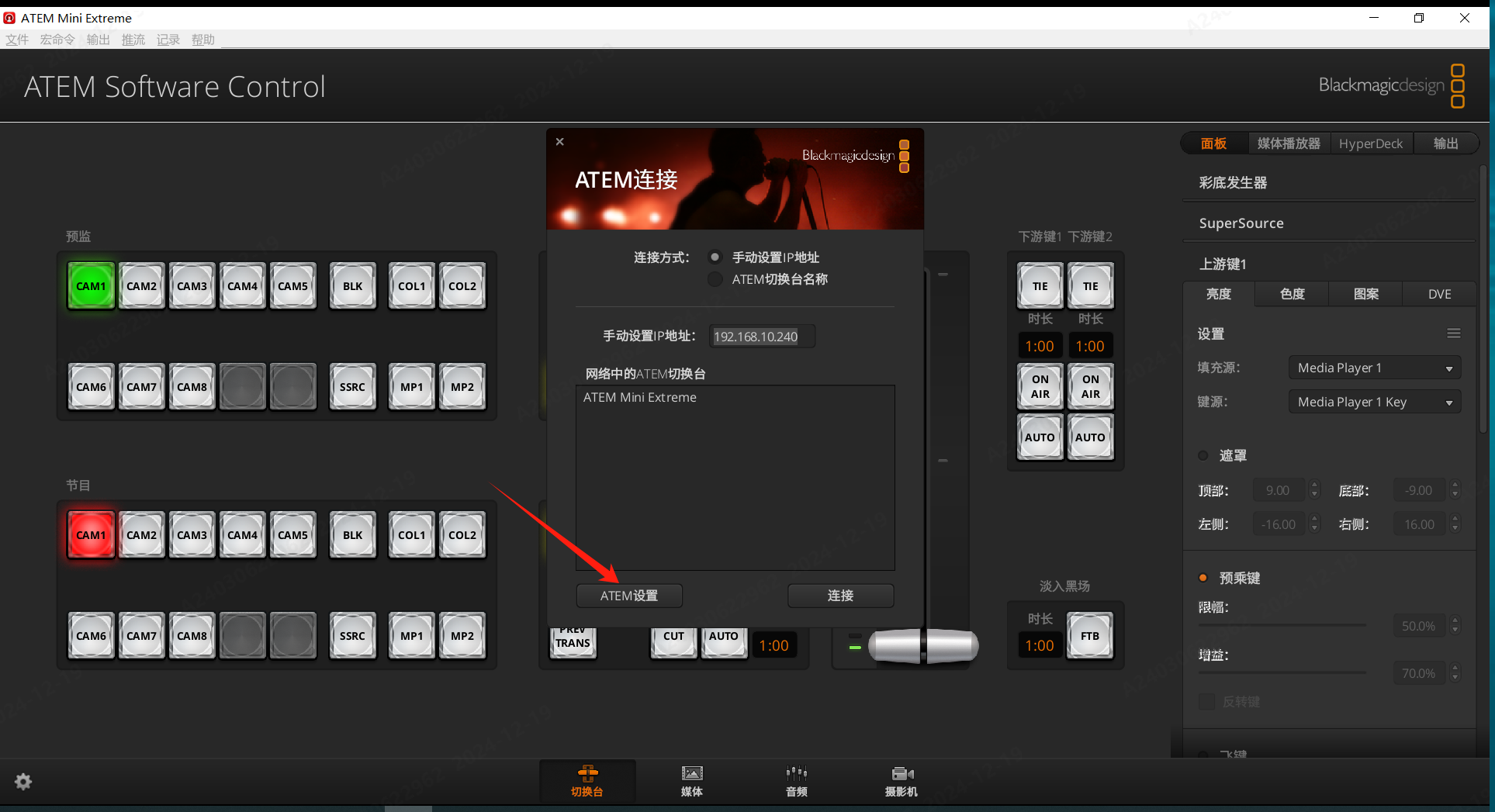
Task: Adjust the 底部 value stepper
Action: [1455, 490]
